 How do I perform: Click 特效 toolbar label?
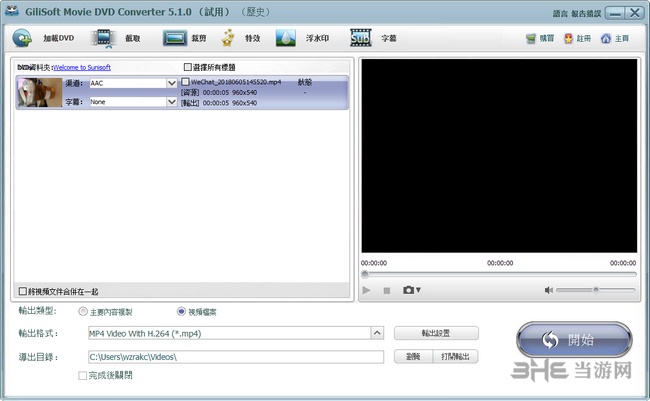point(252,38)
